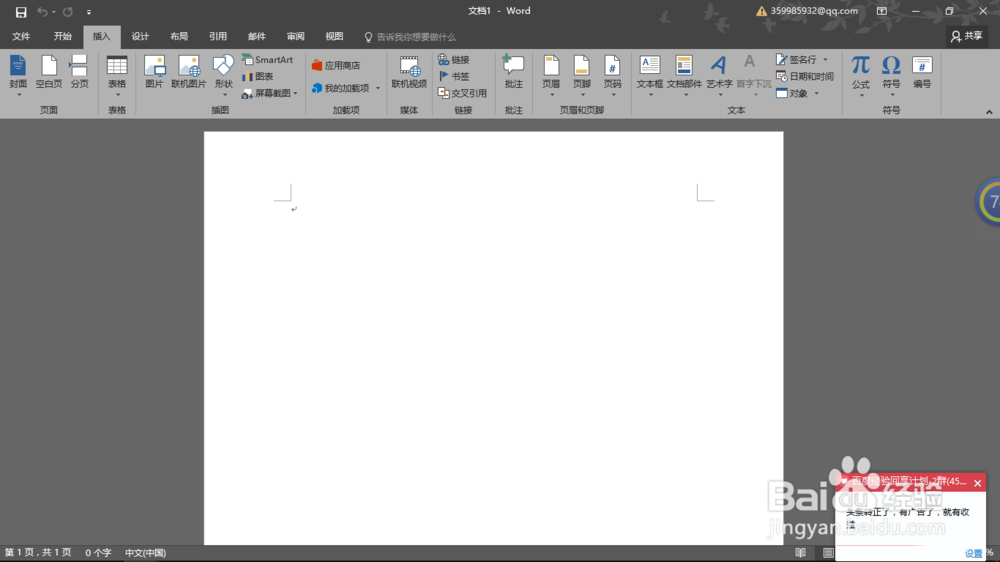The width and height of the screenshot is (1000, 562).
Task: Open the Table (表格) insert tool
Action: coord(117,75)
